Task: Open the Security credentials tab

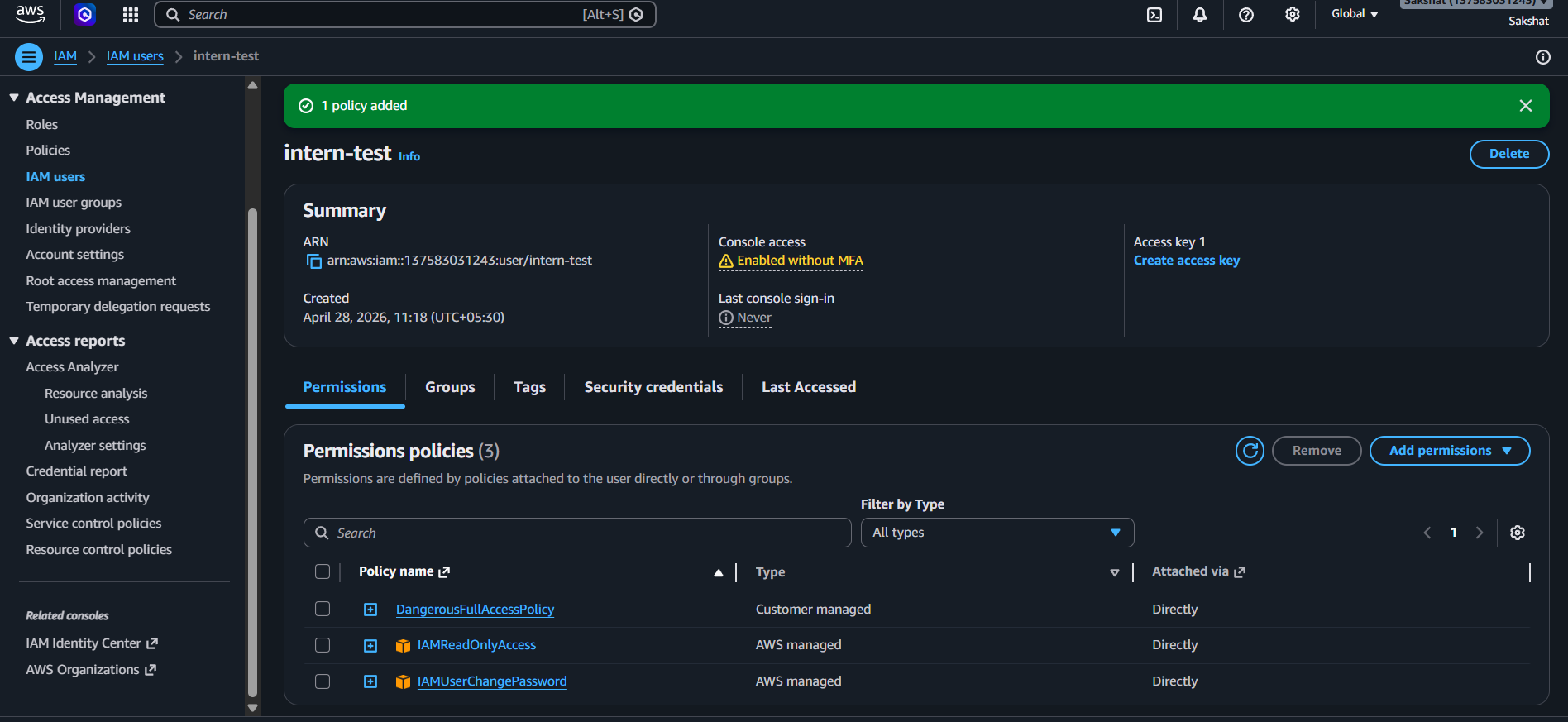Action: pos(653,387)
